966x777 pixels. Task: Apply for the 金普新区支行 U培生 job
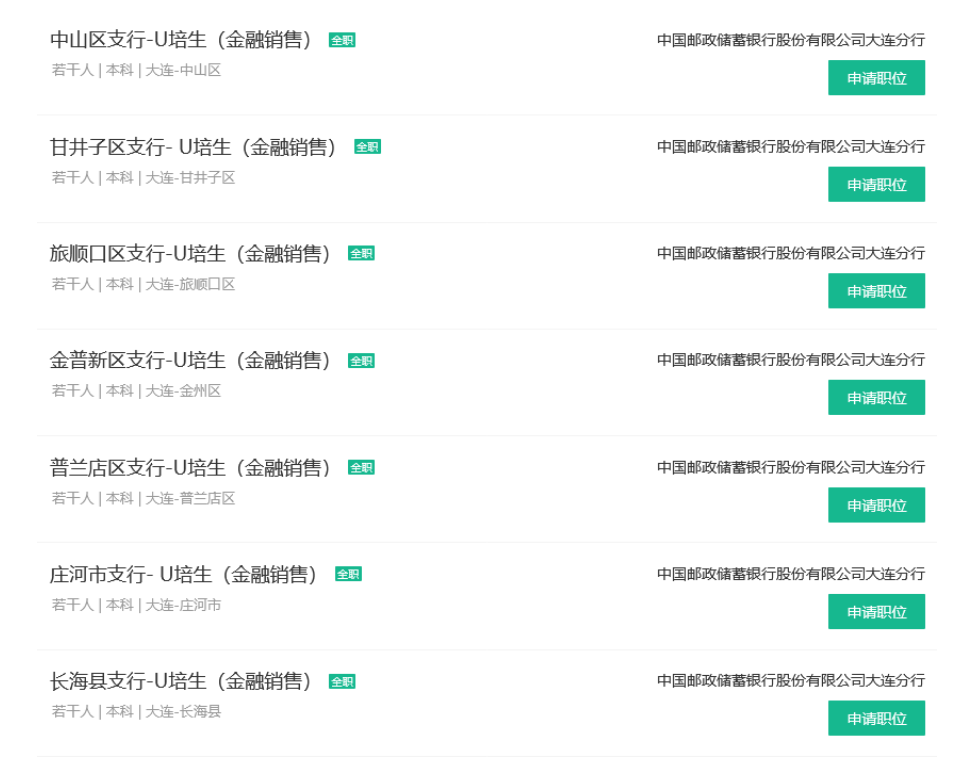click(x=876, y=398)
